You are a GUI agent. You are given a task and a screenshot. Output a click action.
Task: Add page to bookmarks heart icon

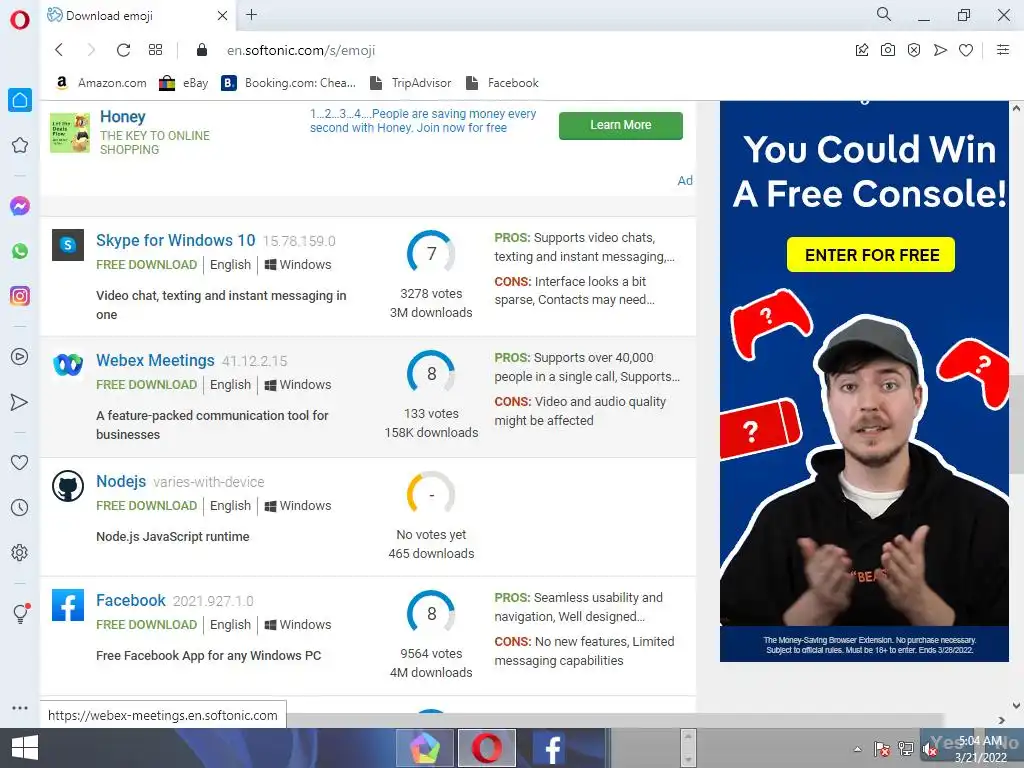[966, 50]
